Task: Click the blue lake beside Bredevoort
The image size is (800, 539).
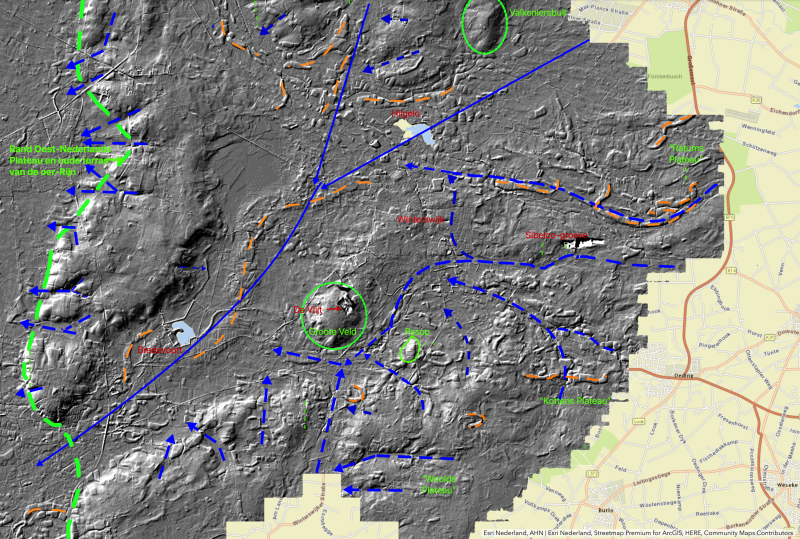Action: pyautogui.click(x=183, y=332)
